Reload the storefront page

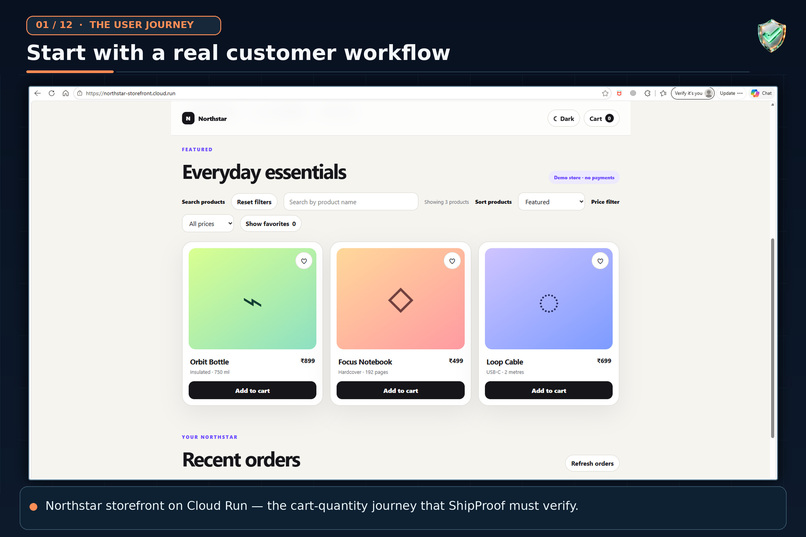click(x=51, y=93)
